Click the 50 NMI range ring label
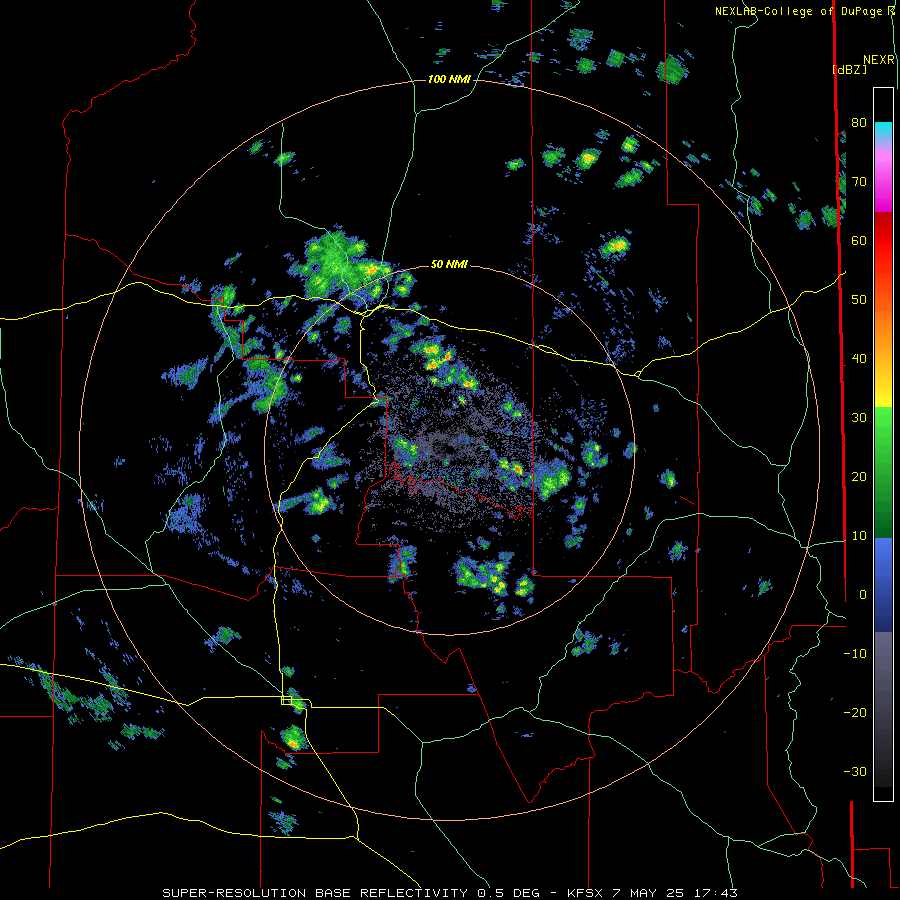This screenshot has width=900, height=900. click(449, 264)
